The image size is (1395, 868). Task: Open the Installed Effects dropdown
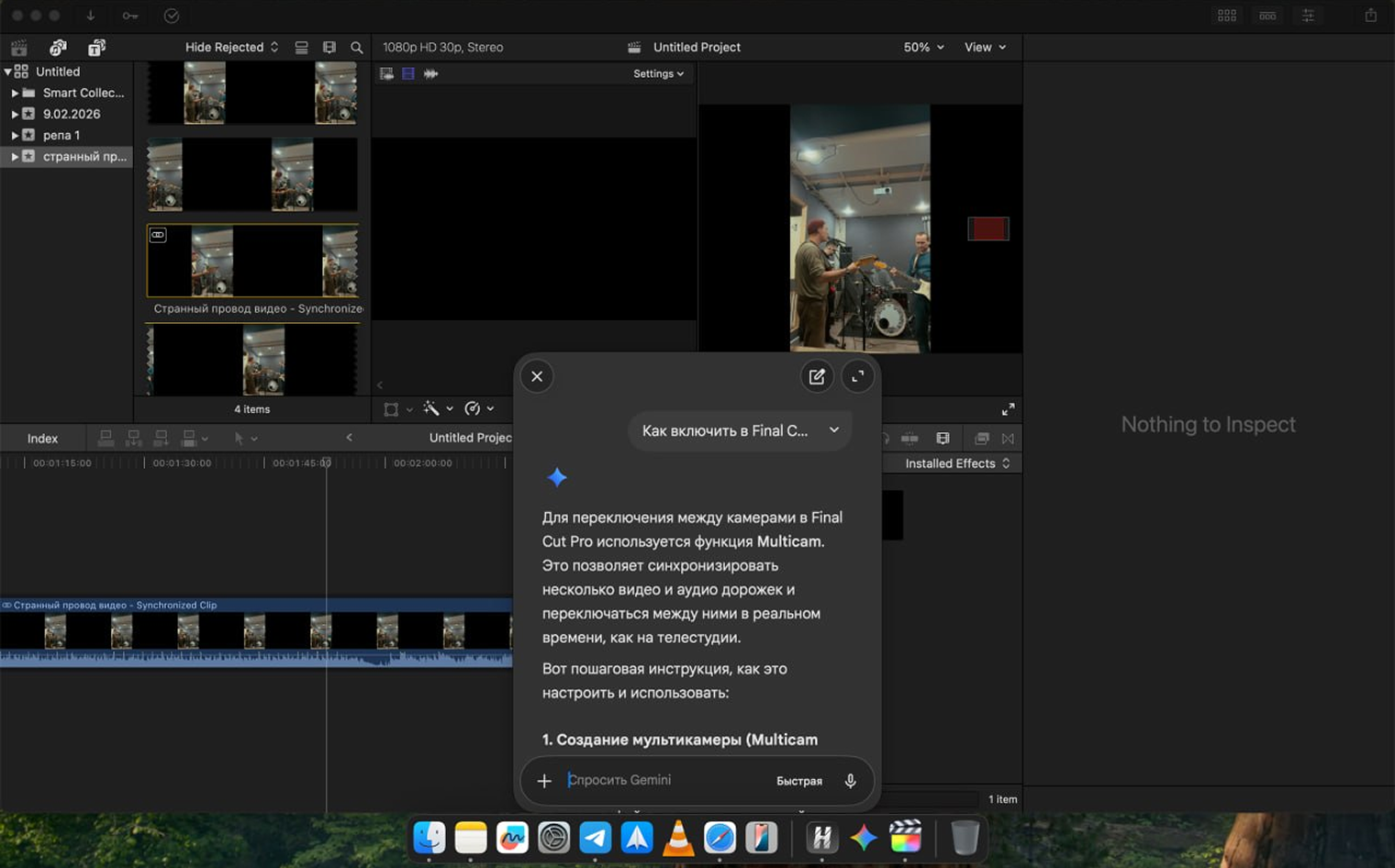(957, 463)
